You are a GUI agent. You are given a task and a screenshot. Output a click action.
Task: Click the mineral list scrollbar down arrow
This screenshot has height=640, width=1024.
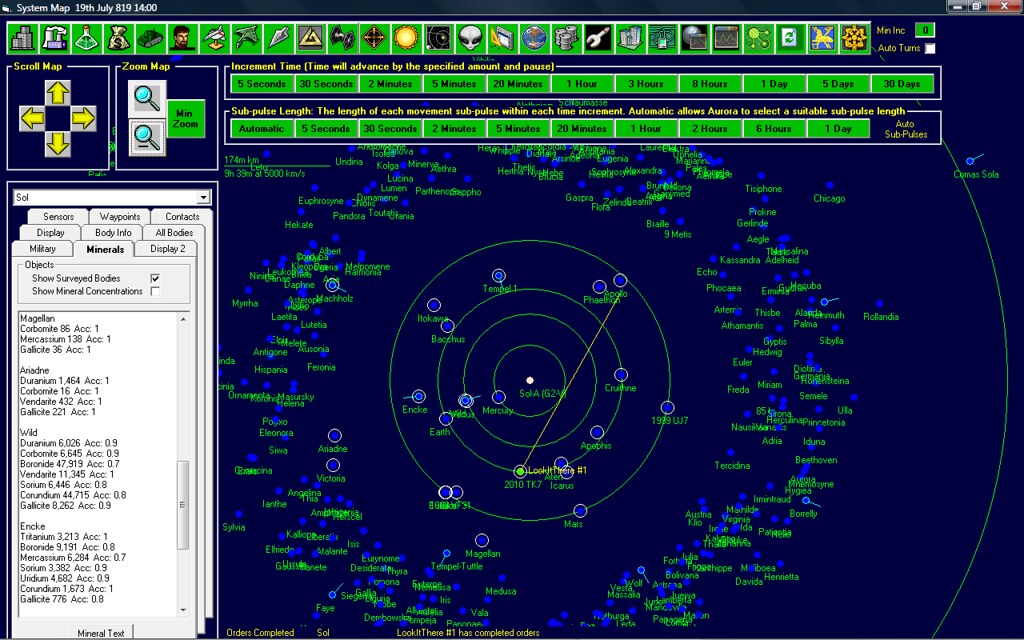(x=184, y=610)
